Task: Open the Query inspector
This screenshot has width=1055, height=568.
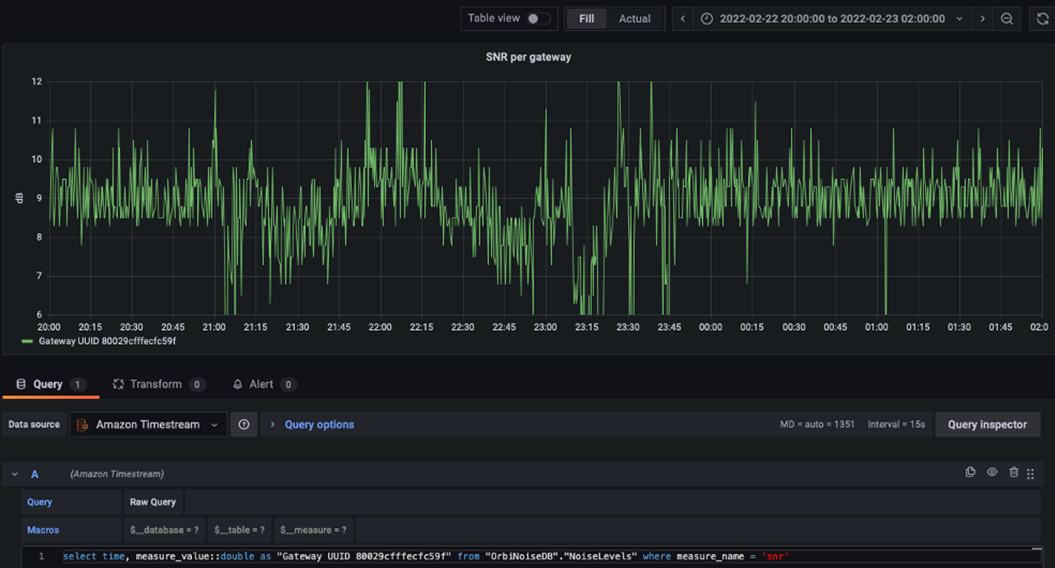Action: (x=986, y=425)
